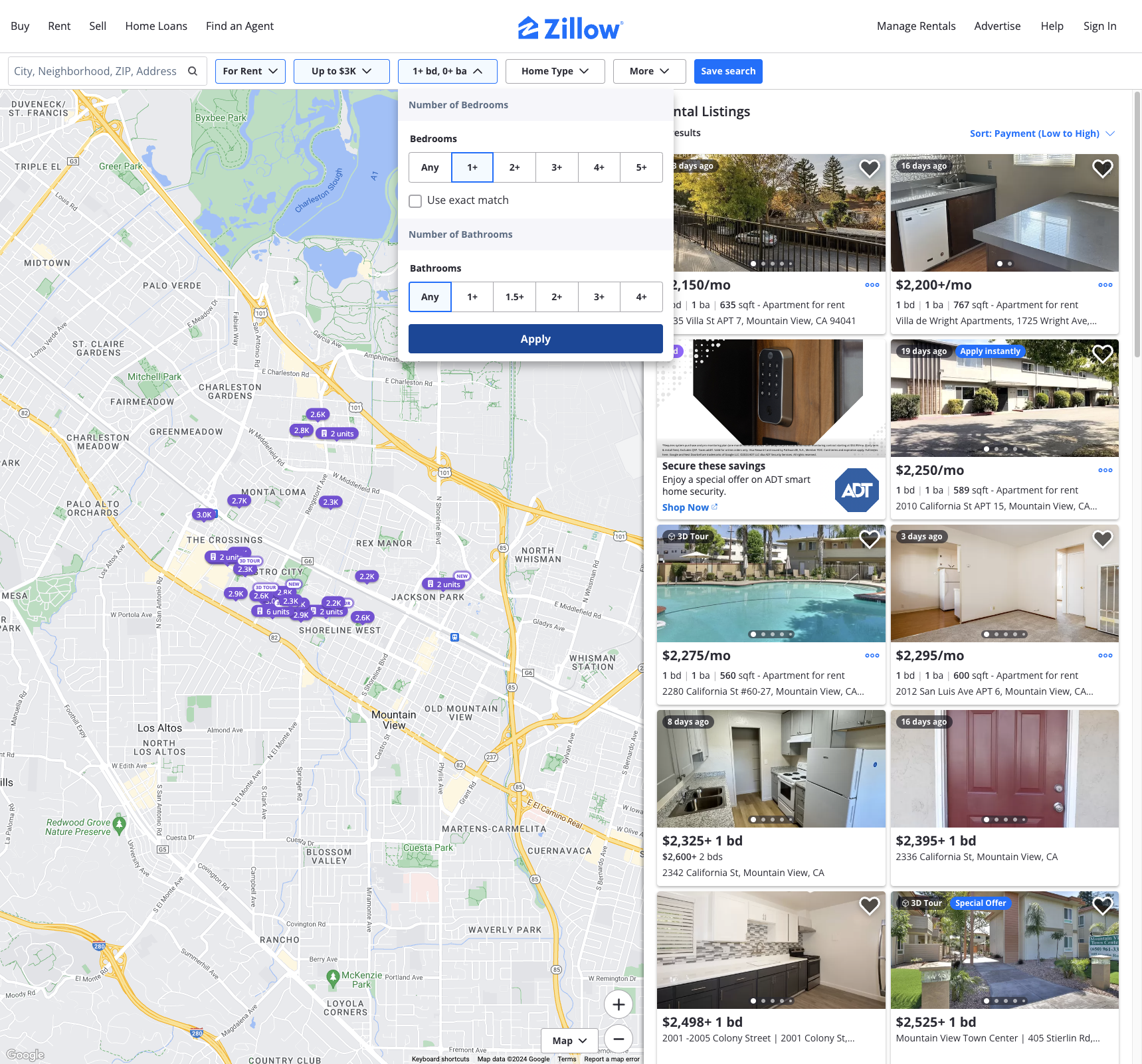Select 4+ bedrooms option
This screenshot has width=1142, height=1064.
[599, 167]
